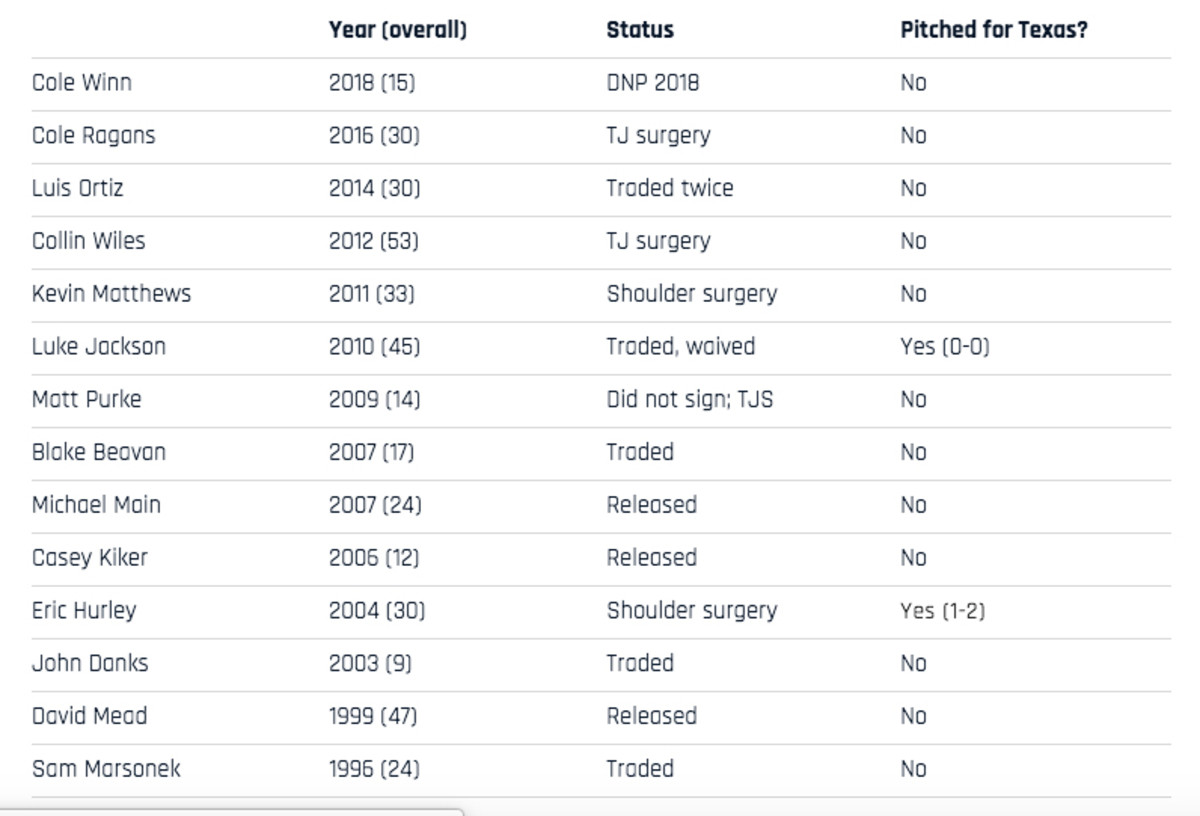Click on Cole Ragans in the table
Image resolution: width=1200 pixels, height=816 pixels.
[93, 136]
